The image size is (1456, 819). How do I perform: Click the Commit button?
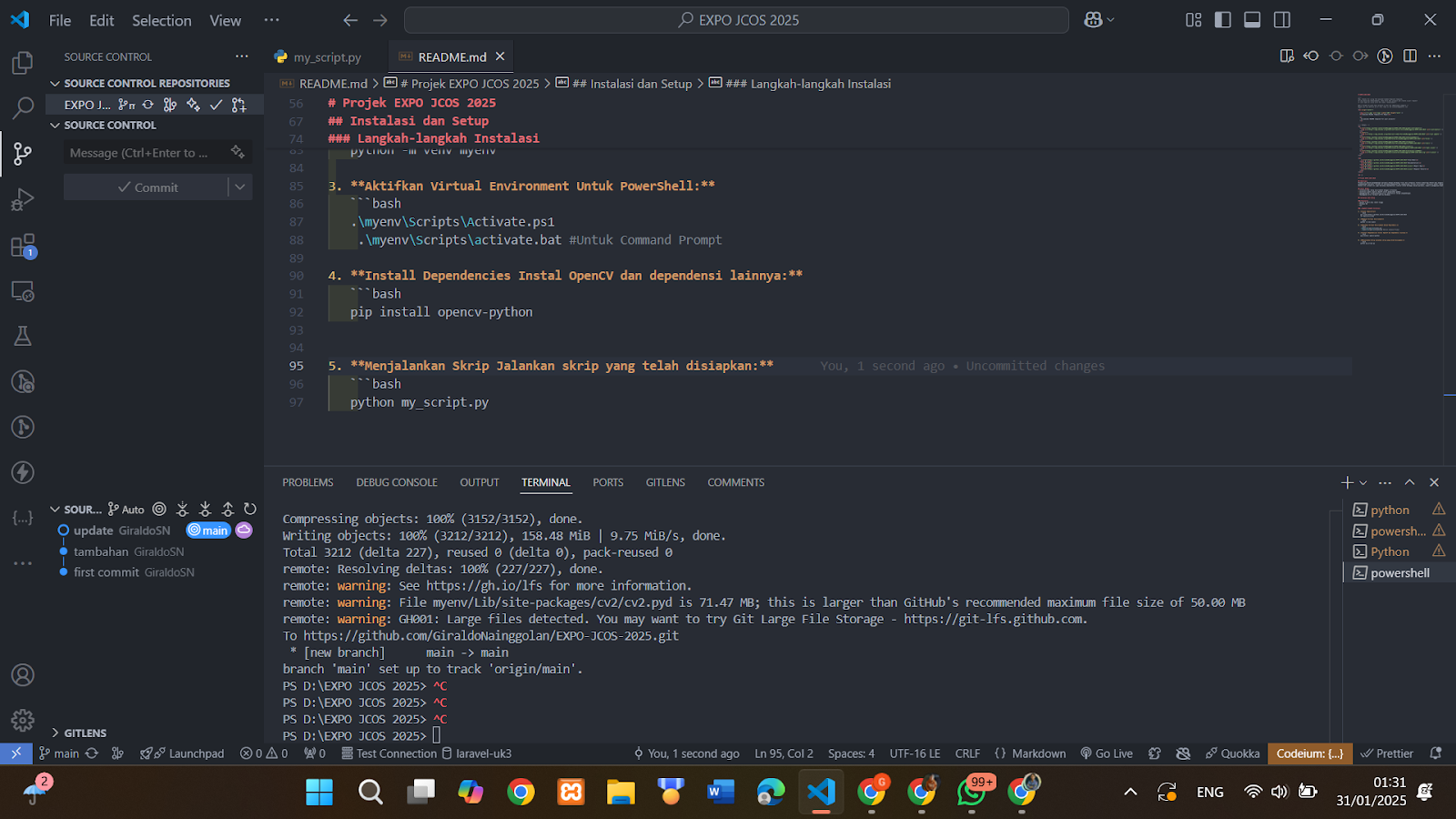coord(147,187)
